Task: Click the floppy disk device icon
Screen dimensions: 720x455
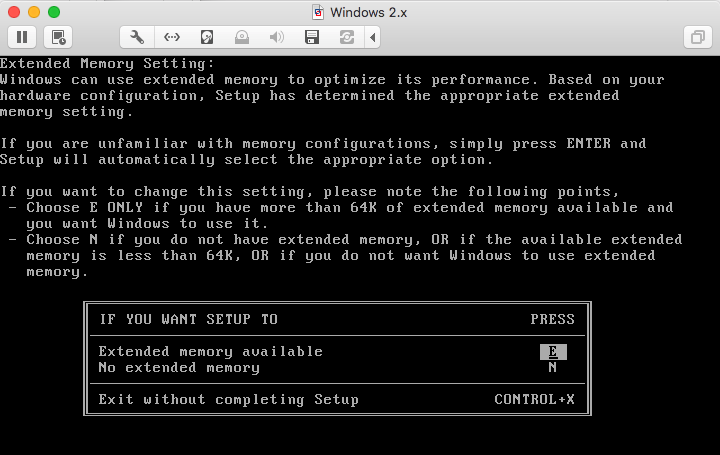Action: point(312,37)
